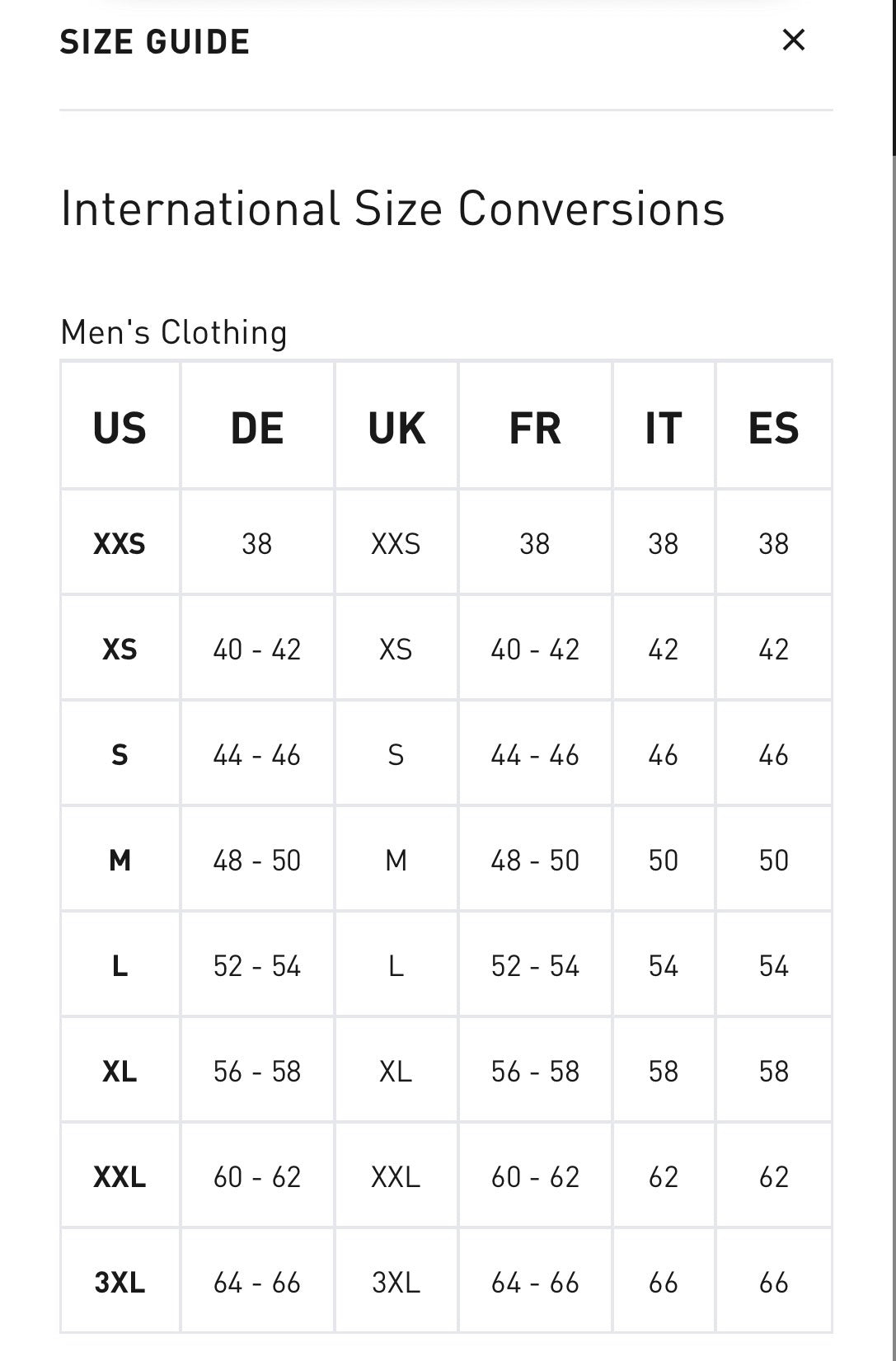Click the UK XL cell
The height and width of the screenshot is (1361, 896).
tap(396, 1072)
